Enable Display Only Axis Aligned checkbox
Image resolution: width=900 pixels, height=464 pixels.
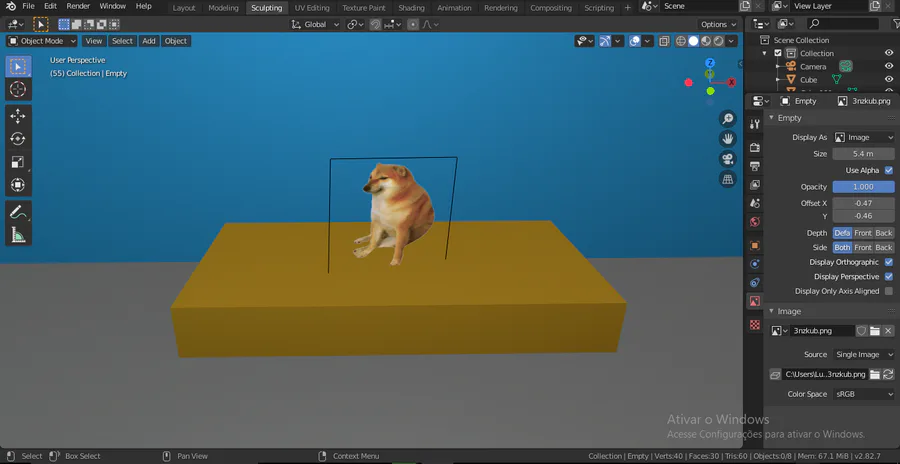pyautogui.click(x=889, y=291)
